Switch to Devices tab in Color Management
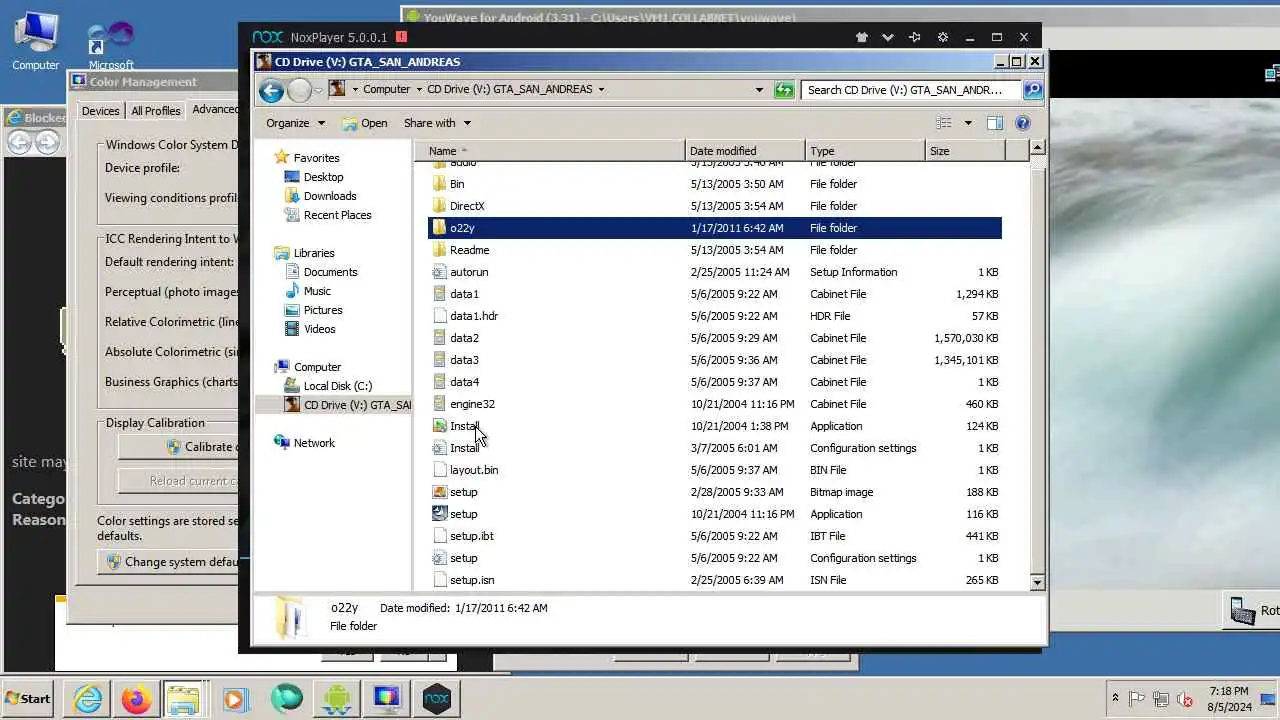The image size is (1280, 720). [100, 111]
